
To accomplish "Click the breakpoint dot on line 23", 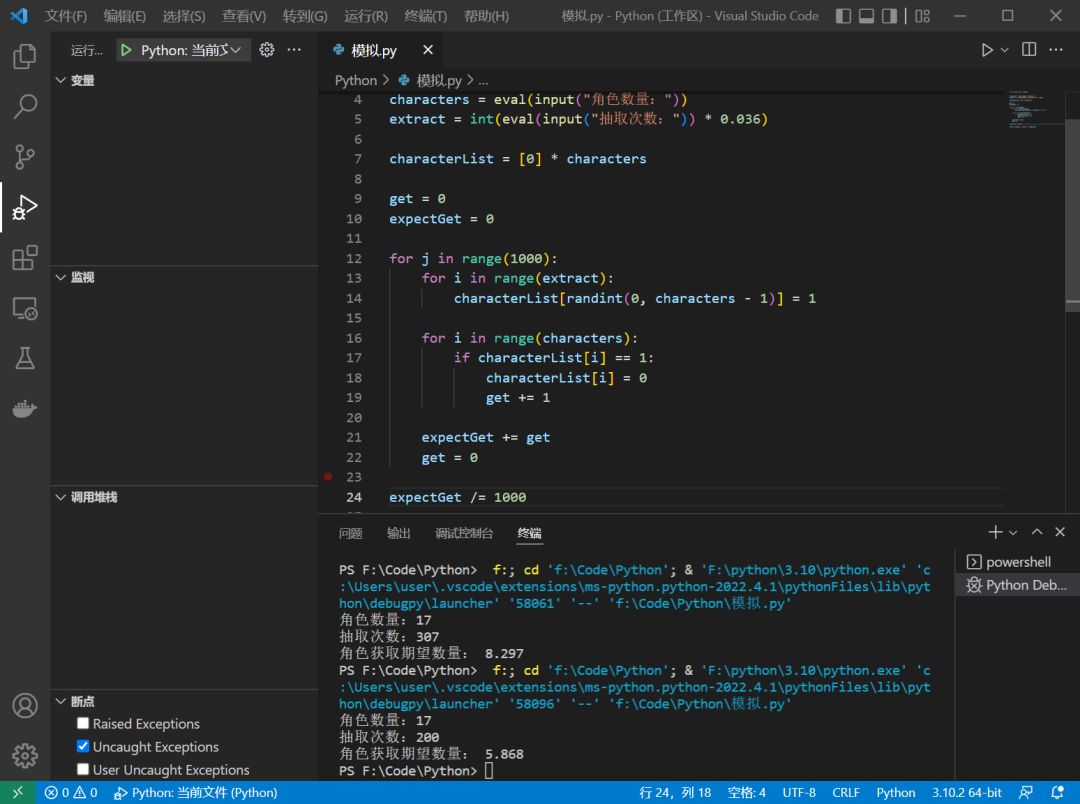I will (x=328, y=477).
